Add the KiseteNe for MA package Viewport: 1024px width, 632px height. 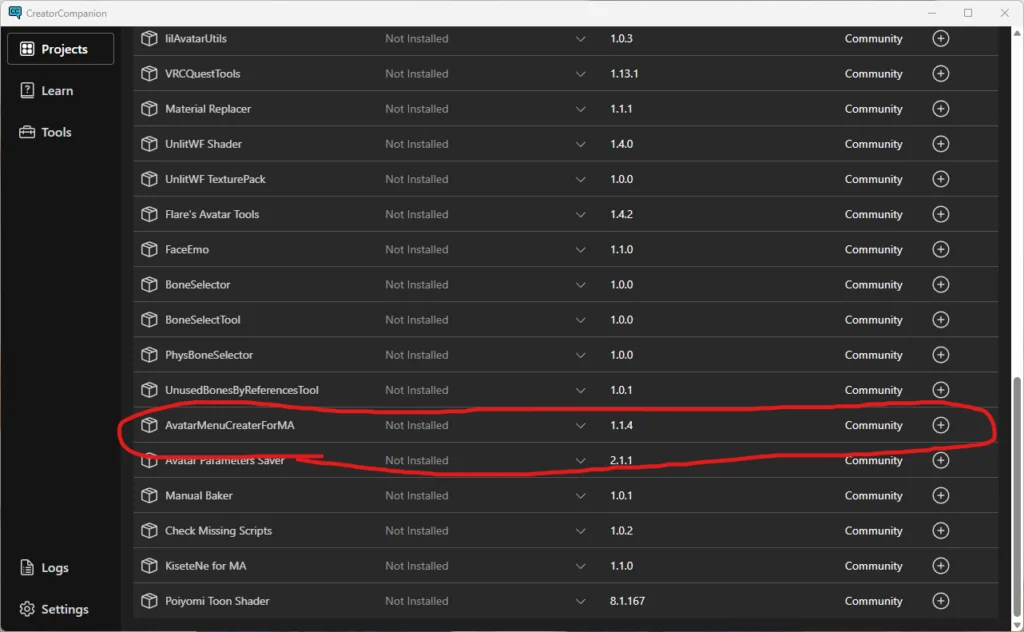coord(940,566)
